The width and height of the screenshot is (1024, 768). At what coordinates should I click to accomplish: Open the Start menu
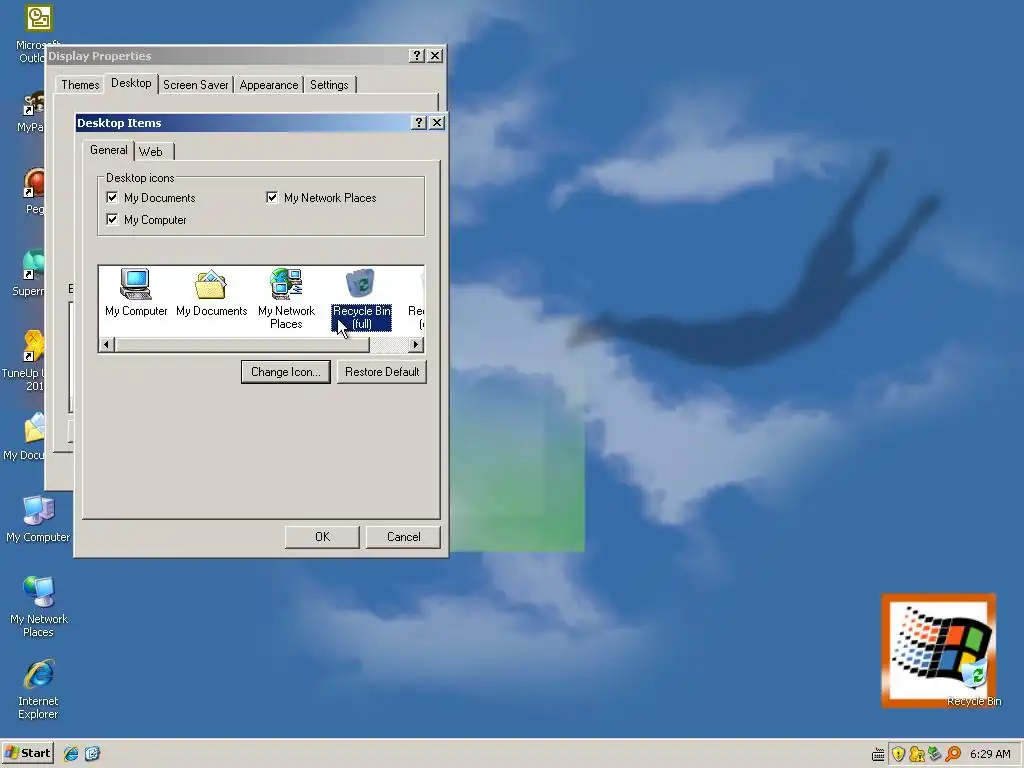27,753
